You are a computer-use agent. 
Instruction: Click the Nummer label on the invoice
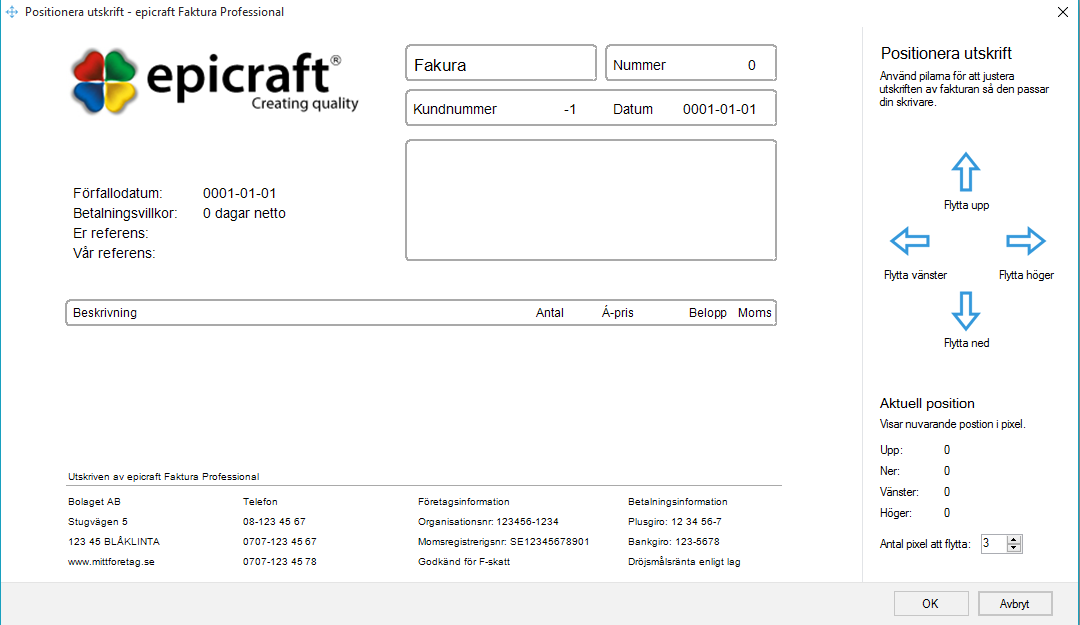click(639, 65)
